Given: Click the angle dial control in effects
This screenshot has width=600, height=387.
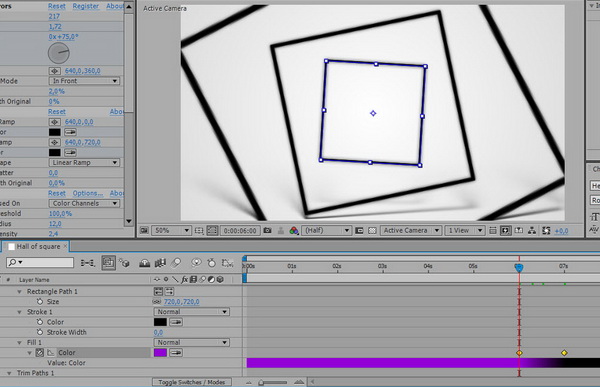Looking at the screenshot, I should tap(59, 53).
